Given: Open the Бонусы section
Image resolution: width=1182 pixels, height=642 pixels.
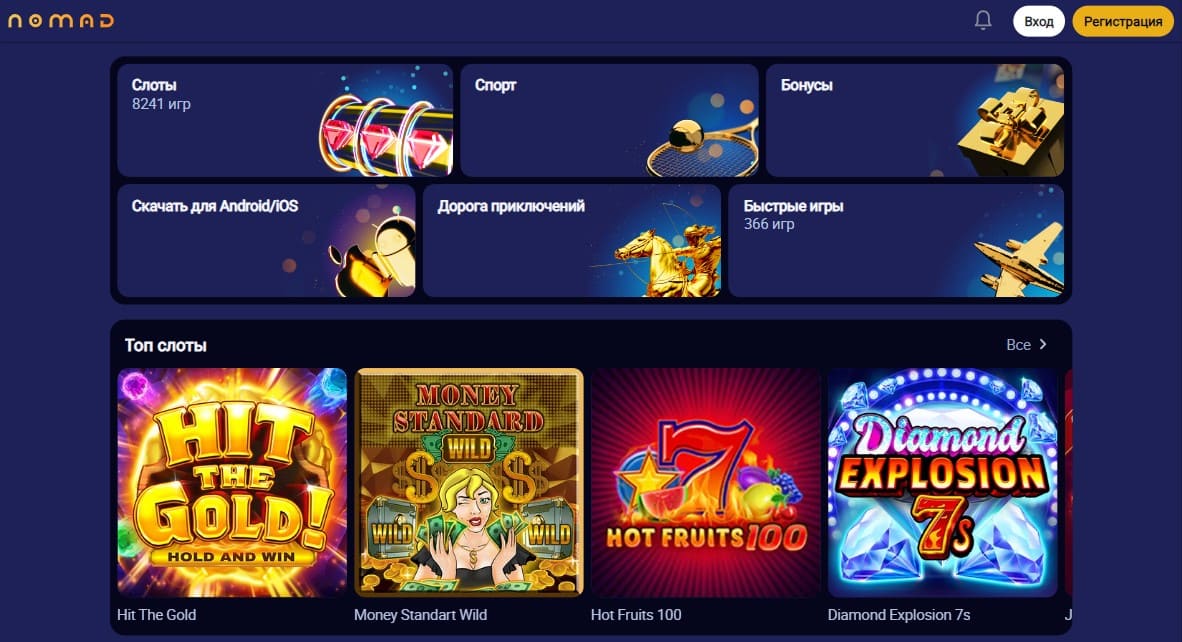Looking at the screenshot, I should click(x=914, y=120).
